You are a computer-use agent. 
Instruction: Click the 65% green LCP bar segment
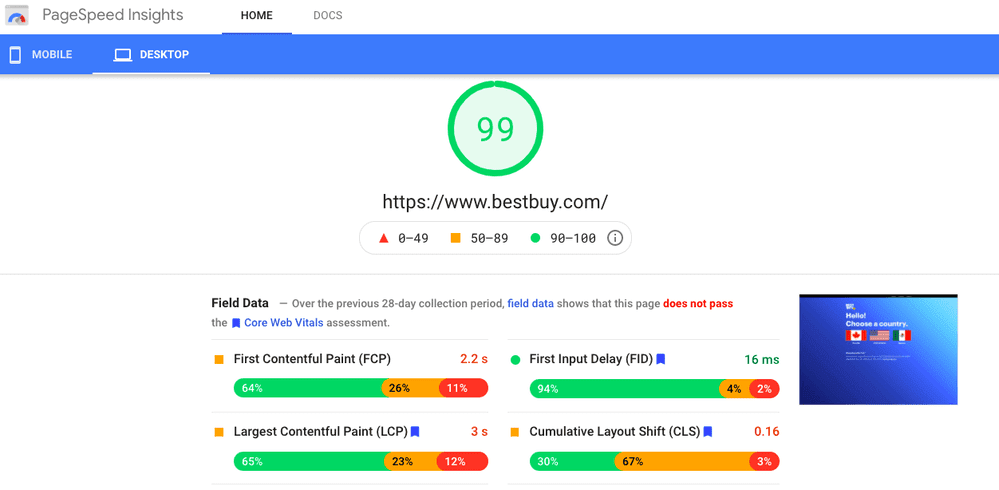[x=310, y=461]
